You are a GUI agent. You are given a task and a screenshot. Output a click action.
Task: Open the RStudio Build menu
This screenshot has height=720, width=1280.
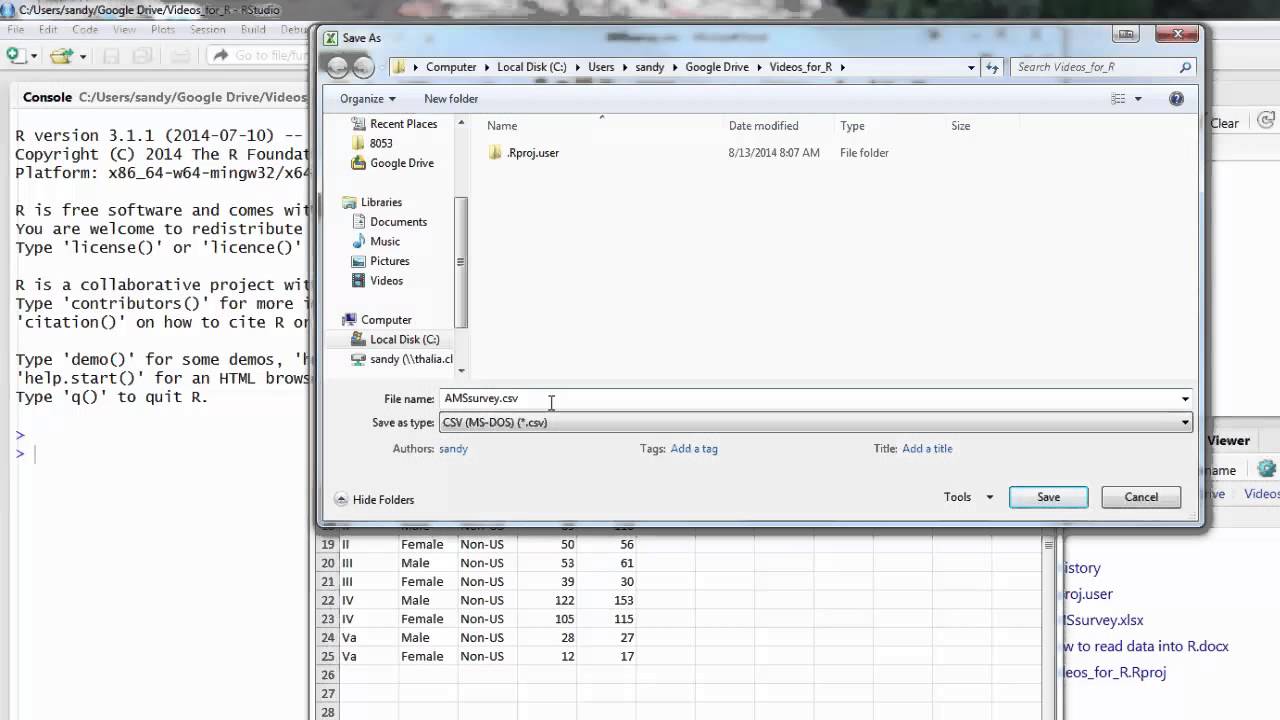253,30
